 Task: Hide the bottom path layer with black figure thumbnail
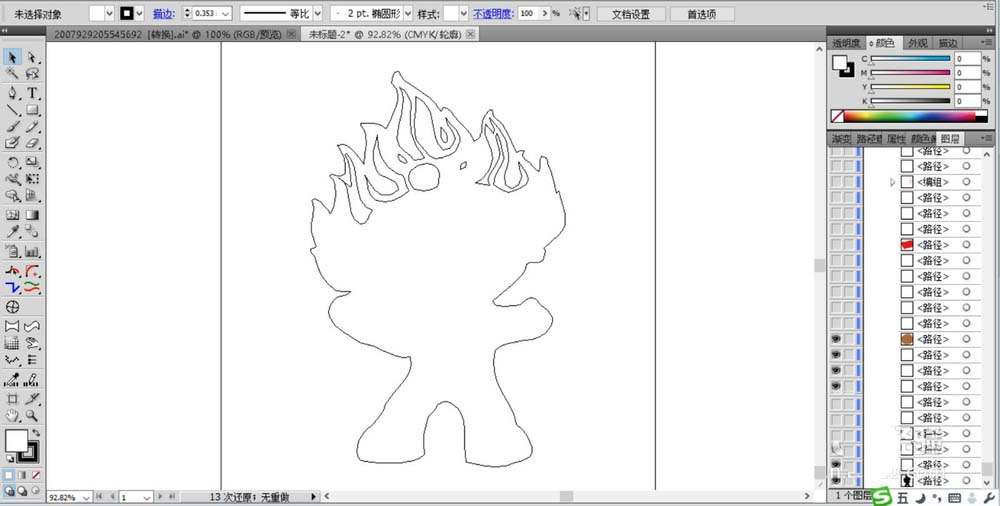[835, 480]
